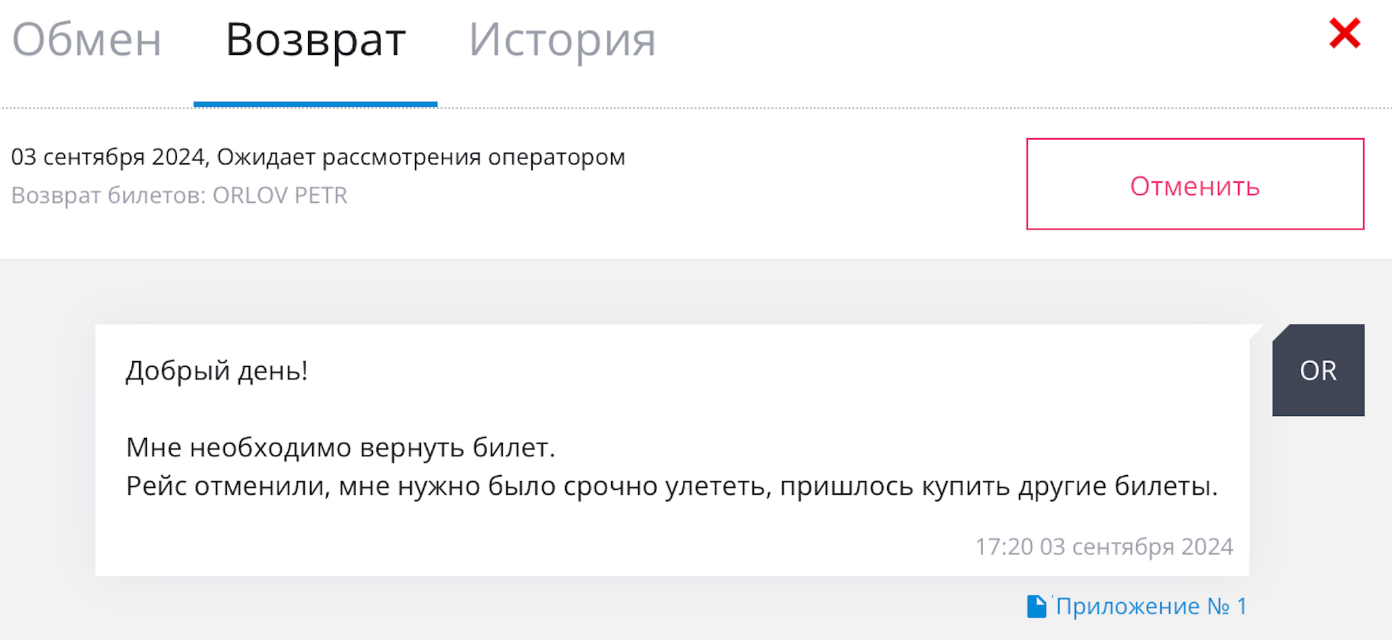The width and height of the screenshot is (1392, 640).
Task: Click the folded corner of the message bubble
Action: click(1257, 332)
